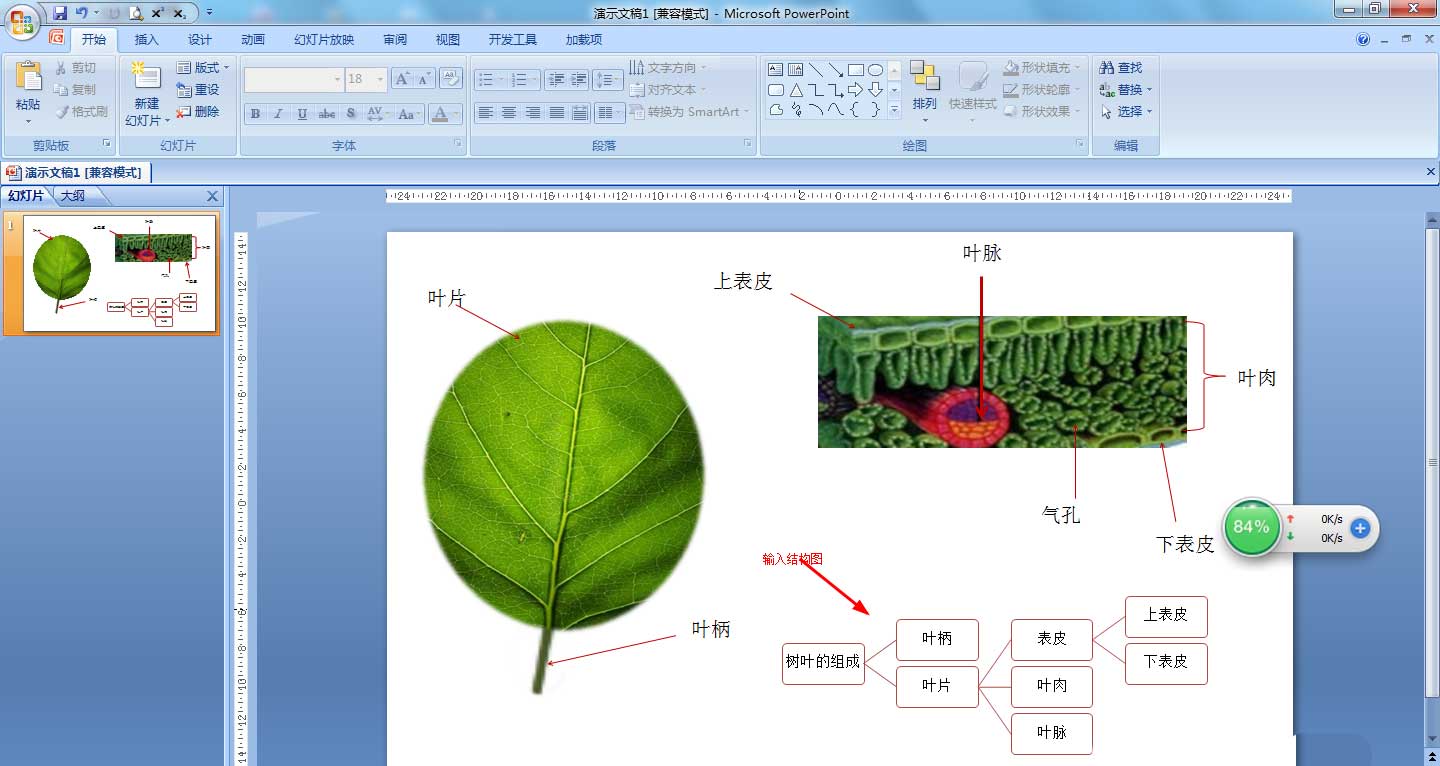Open 查找 (Find) in the editing group
This screenshot has height=766, width=1440.
pos(1122,67)
